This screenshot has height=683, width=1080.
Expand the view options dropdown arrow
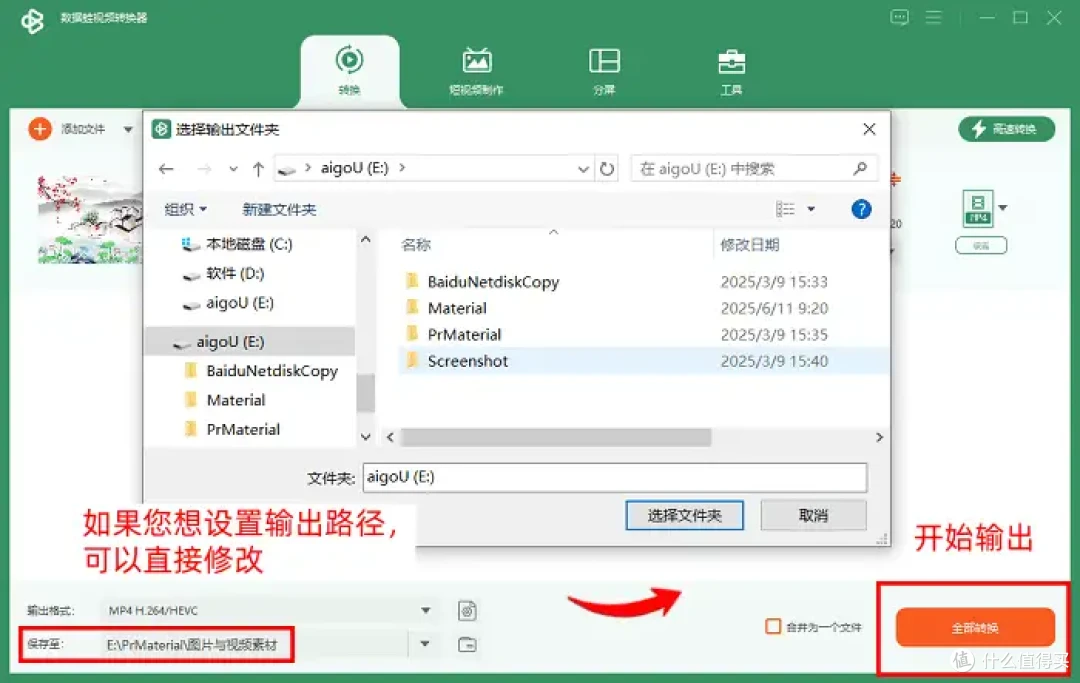point(811,209)
